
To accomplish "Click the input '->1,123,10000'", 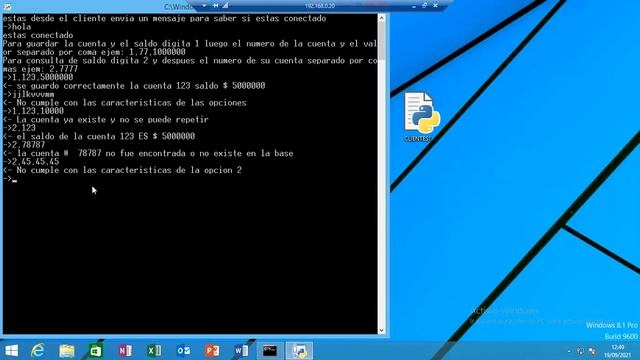I will pos(33,111).
